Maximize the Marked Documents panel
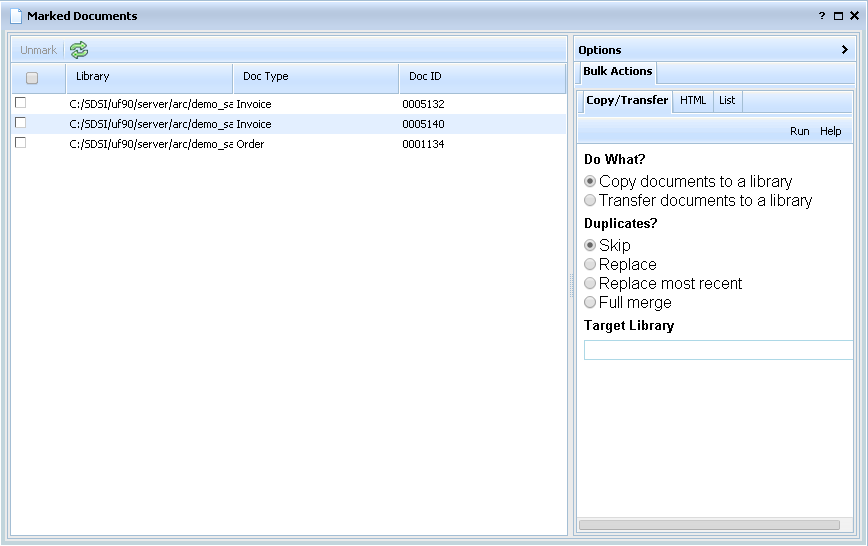Image resolution: width=868 pixels, height=546 pixels. coord(838,16)
